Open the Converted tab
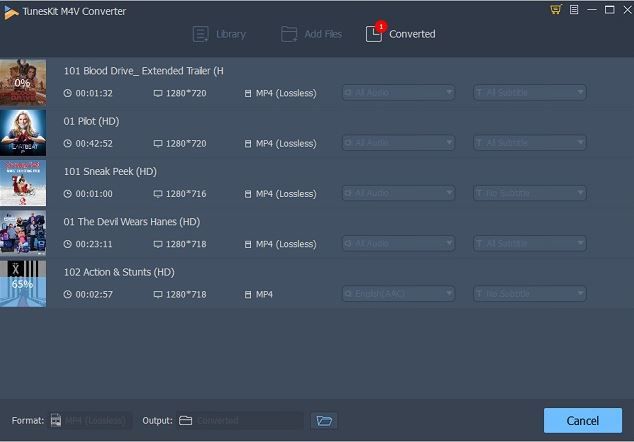634x442 pixels. pyautogui.click(x=400, y=34)
